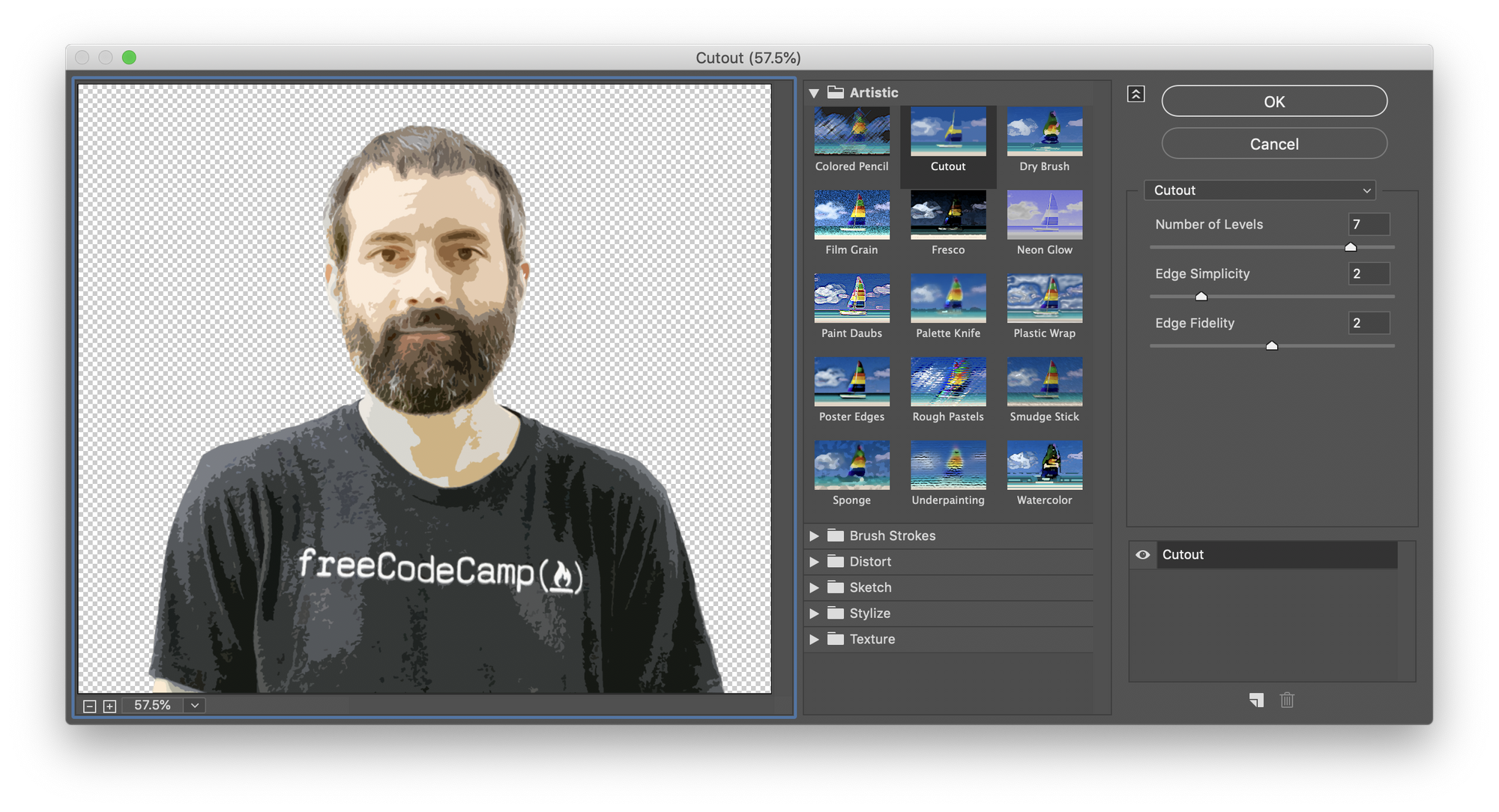Open the Cutout filter type dropdown

click(x=1260, y=190)
